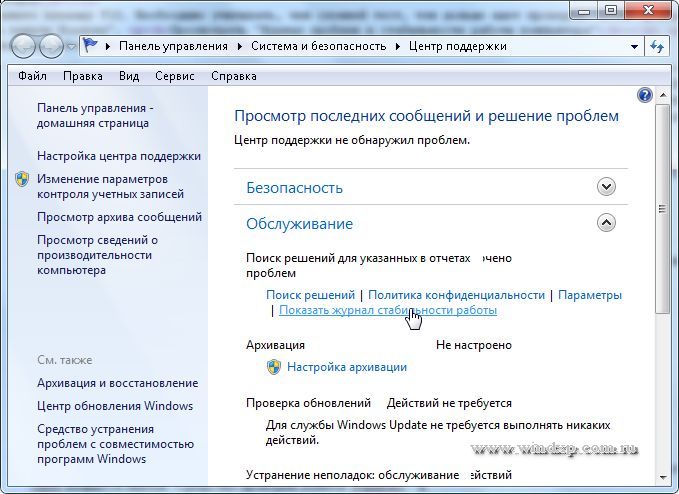Click Показать журнал стабильности работы

(x=388, y=310)
